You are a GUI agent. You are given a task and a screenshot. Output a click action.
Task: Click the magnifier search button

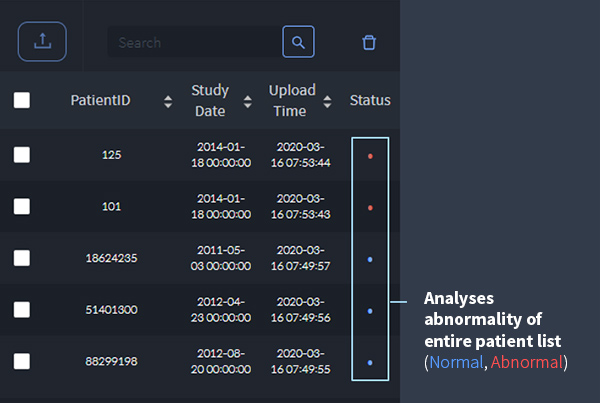point(298,42)
